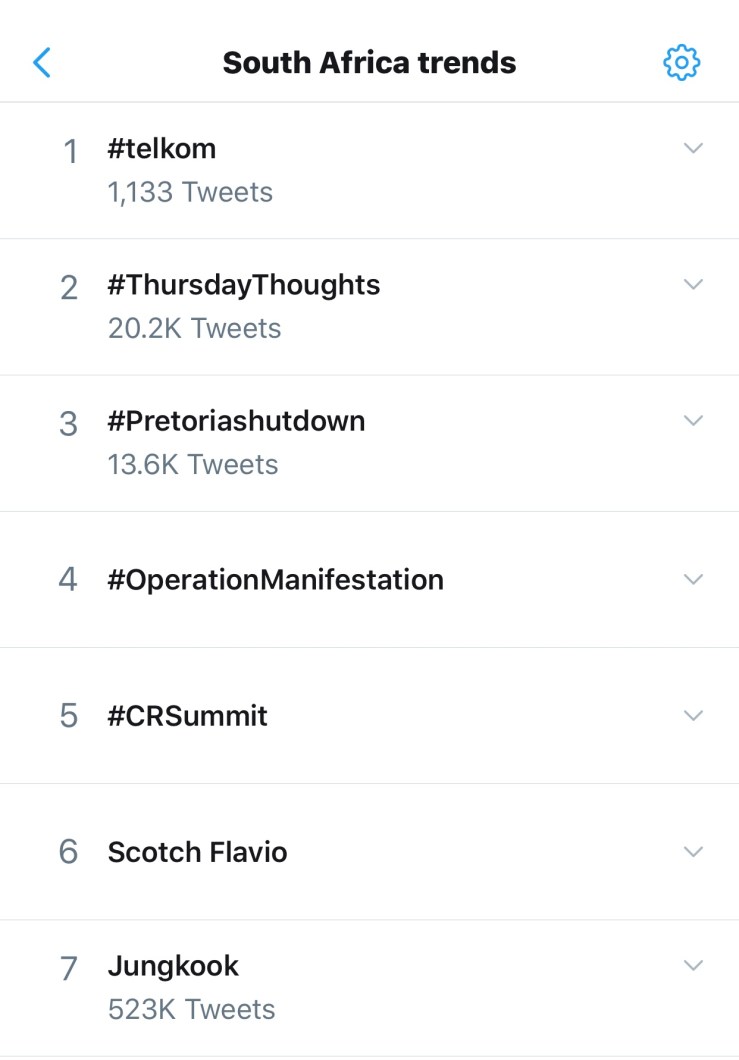
Task: Open the #telkom hashtag trend
Action: [162, 149]
